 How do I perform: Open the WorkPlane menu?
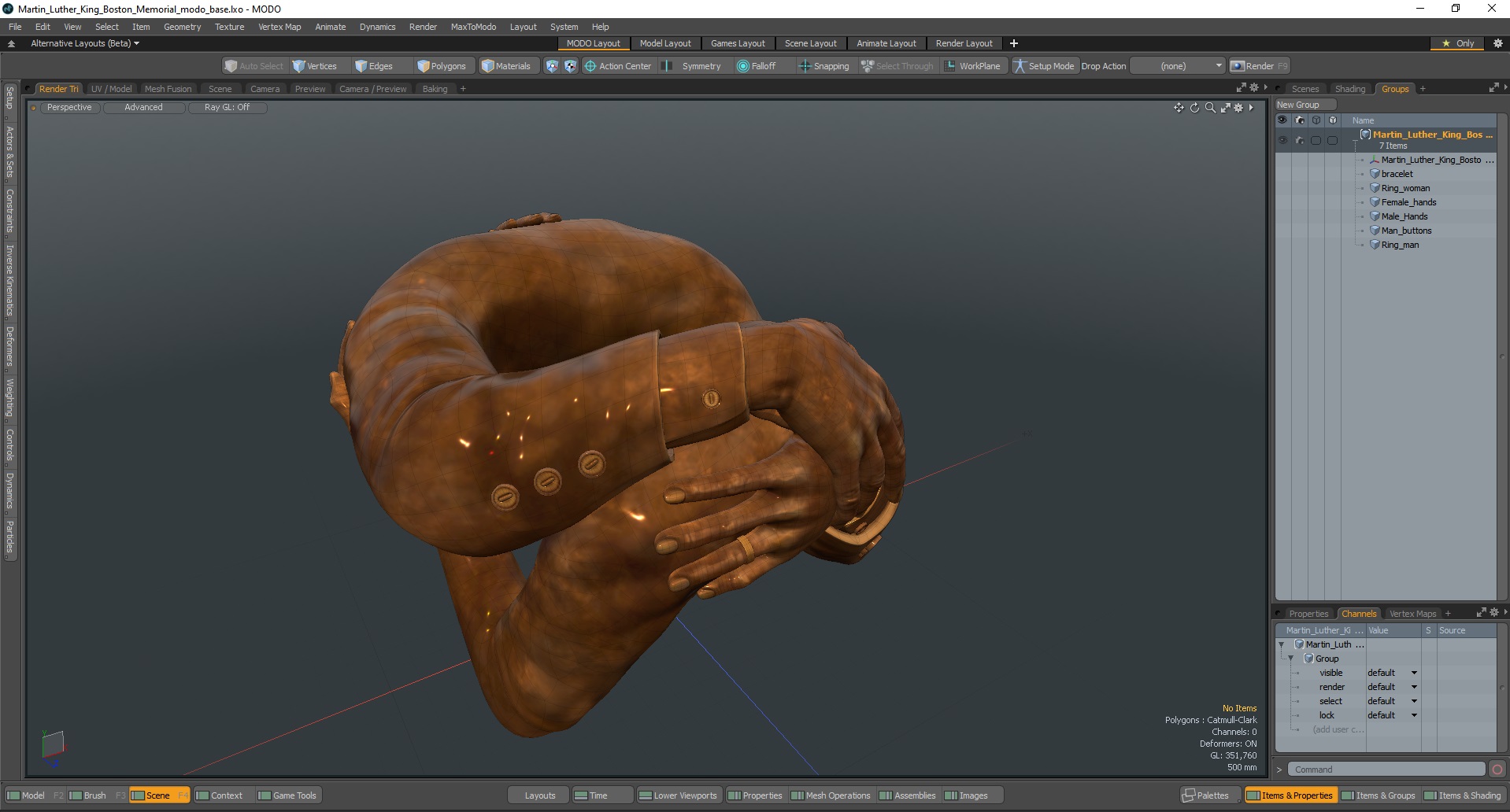coord(973,66)
